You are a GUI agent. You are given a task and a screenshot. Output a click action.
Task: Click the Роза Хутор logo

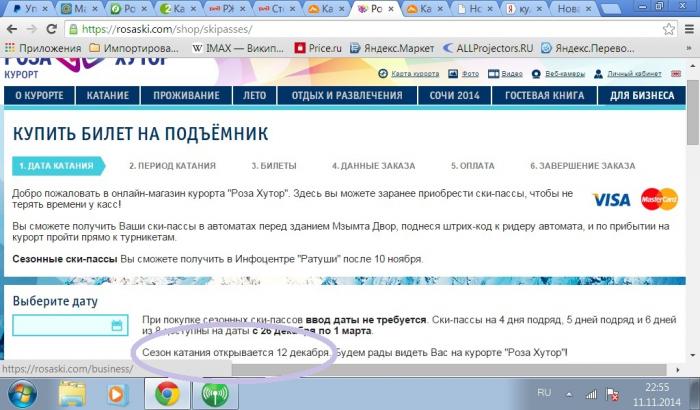85,66
